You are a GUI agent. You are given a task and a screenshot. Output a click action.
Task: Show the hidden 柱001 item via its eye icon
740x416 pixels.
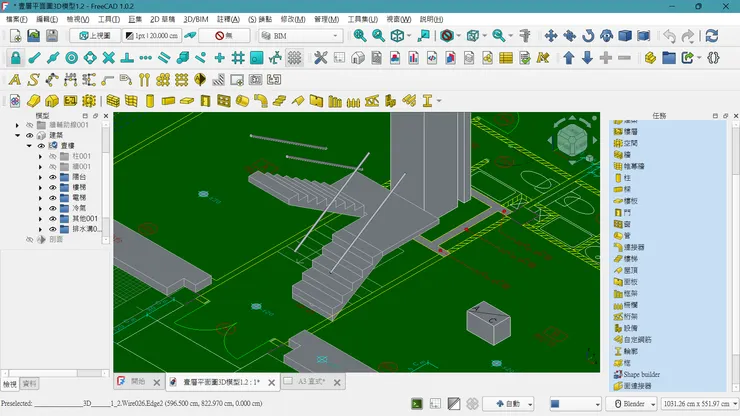[52, 156]
